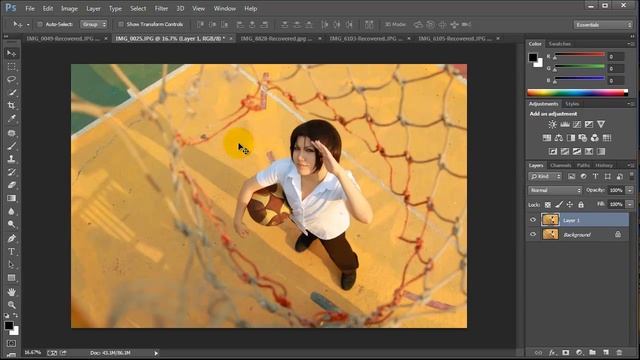Open the Essentials workspace dropdown
Screen dimensions: 640x360
pos(603,25)
